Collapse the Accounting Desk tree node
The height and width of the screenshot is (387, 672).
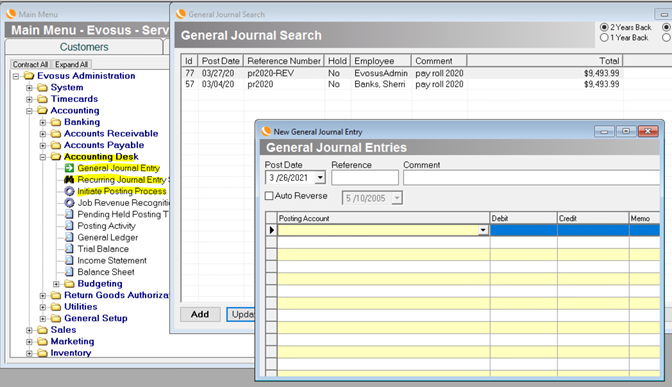point(43,157)
